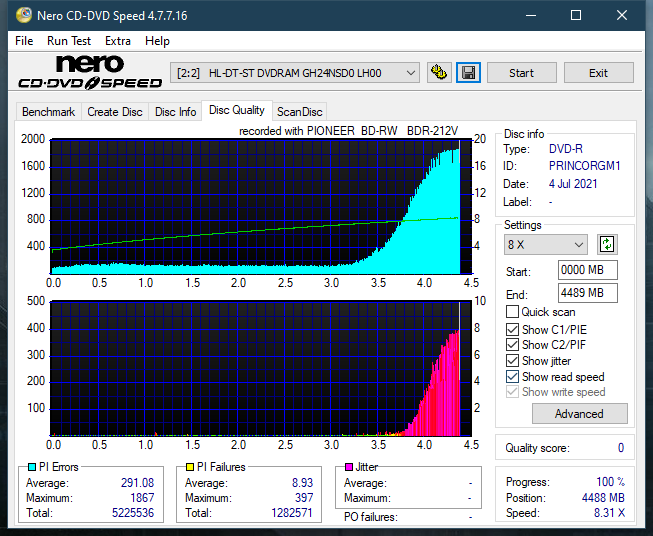This screenshot has height=536, width=653.
Task: Click the yellow PI Failures color swatch
Action: [x=190, y=467]
